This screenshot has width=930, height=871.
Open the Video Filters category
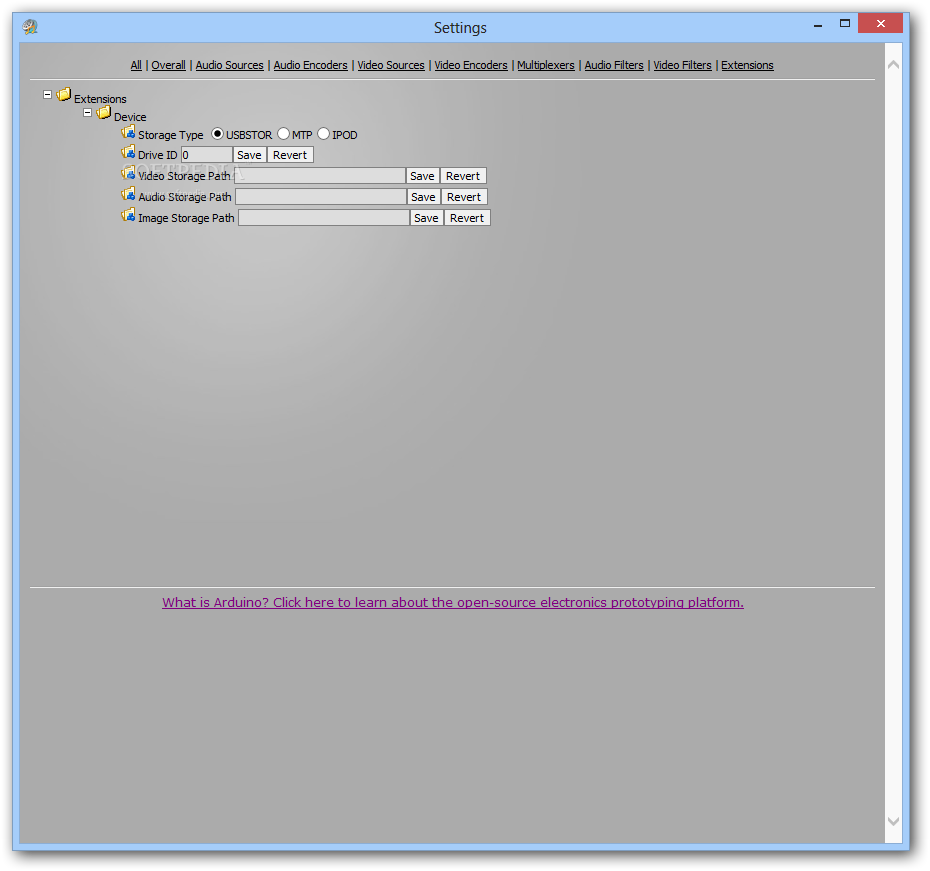(x=682, y=65)
